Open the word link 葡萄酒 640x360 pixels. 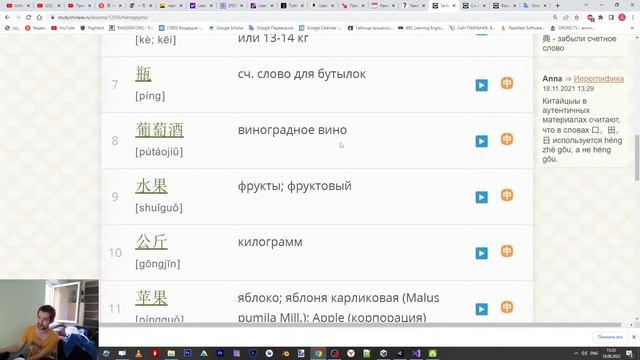160,130
